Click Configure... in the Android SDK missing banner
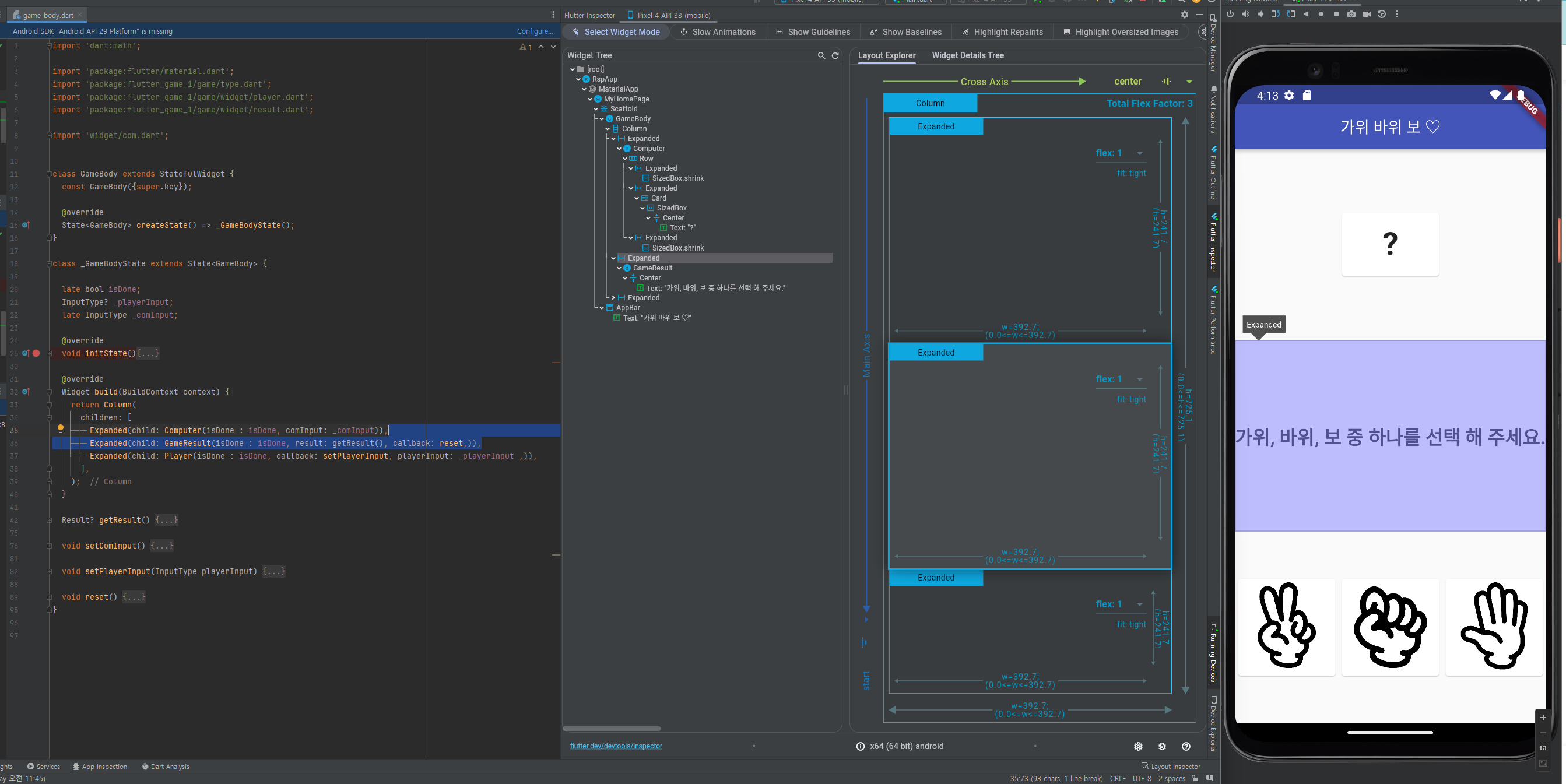Image resolution: width=1566 pixels, height=784 pixels. [535, 31]
